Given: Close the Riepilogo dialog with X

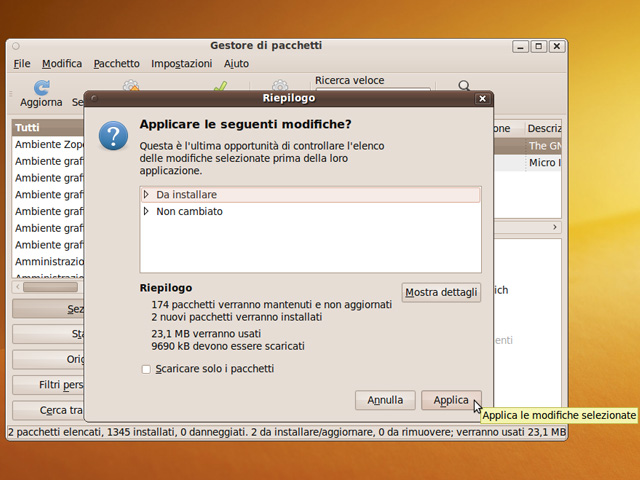Looking at the screenshot, I should 483,99.
